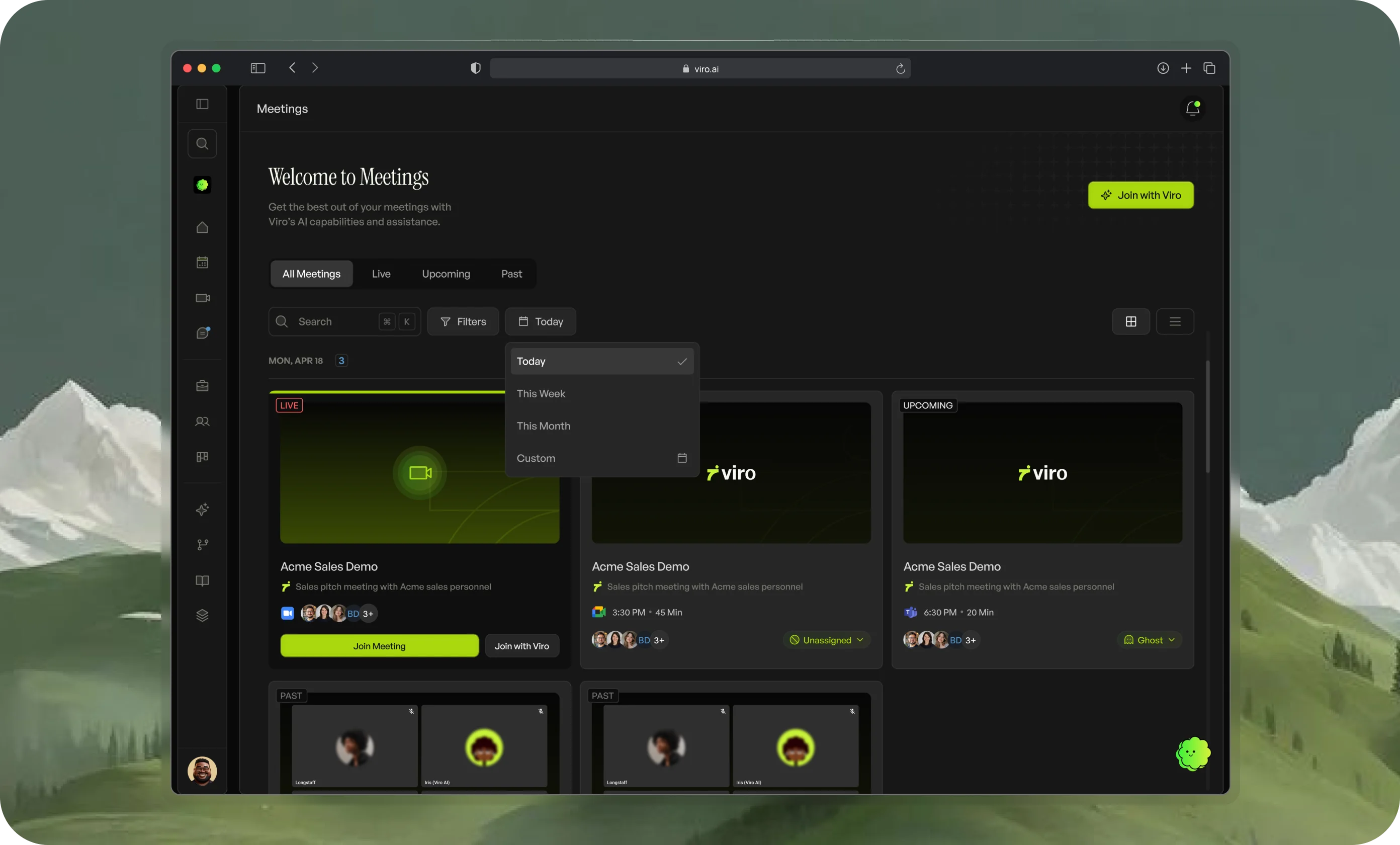
Task: Open the AI sparkle sidebar icon
Action: pos(202,509)
